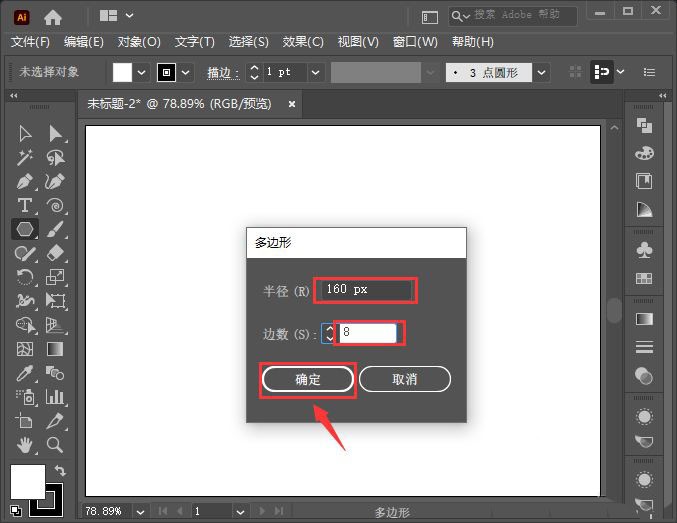
Task: Select the Shape Builder tool
Action: (x=25, y=325)
